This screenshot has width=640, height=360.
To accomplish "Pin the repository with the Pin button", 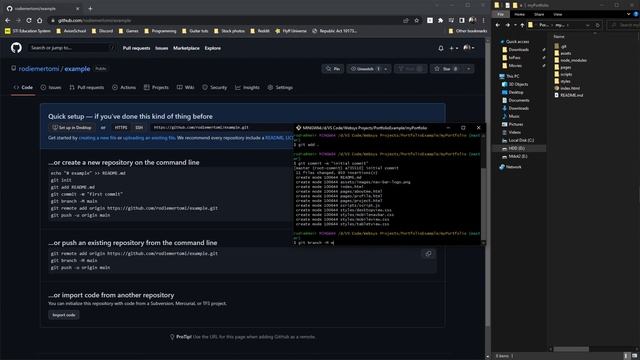I will (x=333, y=69).
